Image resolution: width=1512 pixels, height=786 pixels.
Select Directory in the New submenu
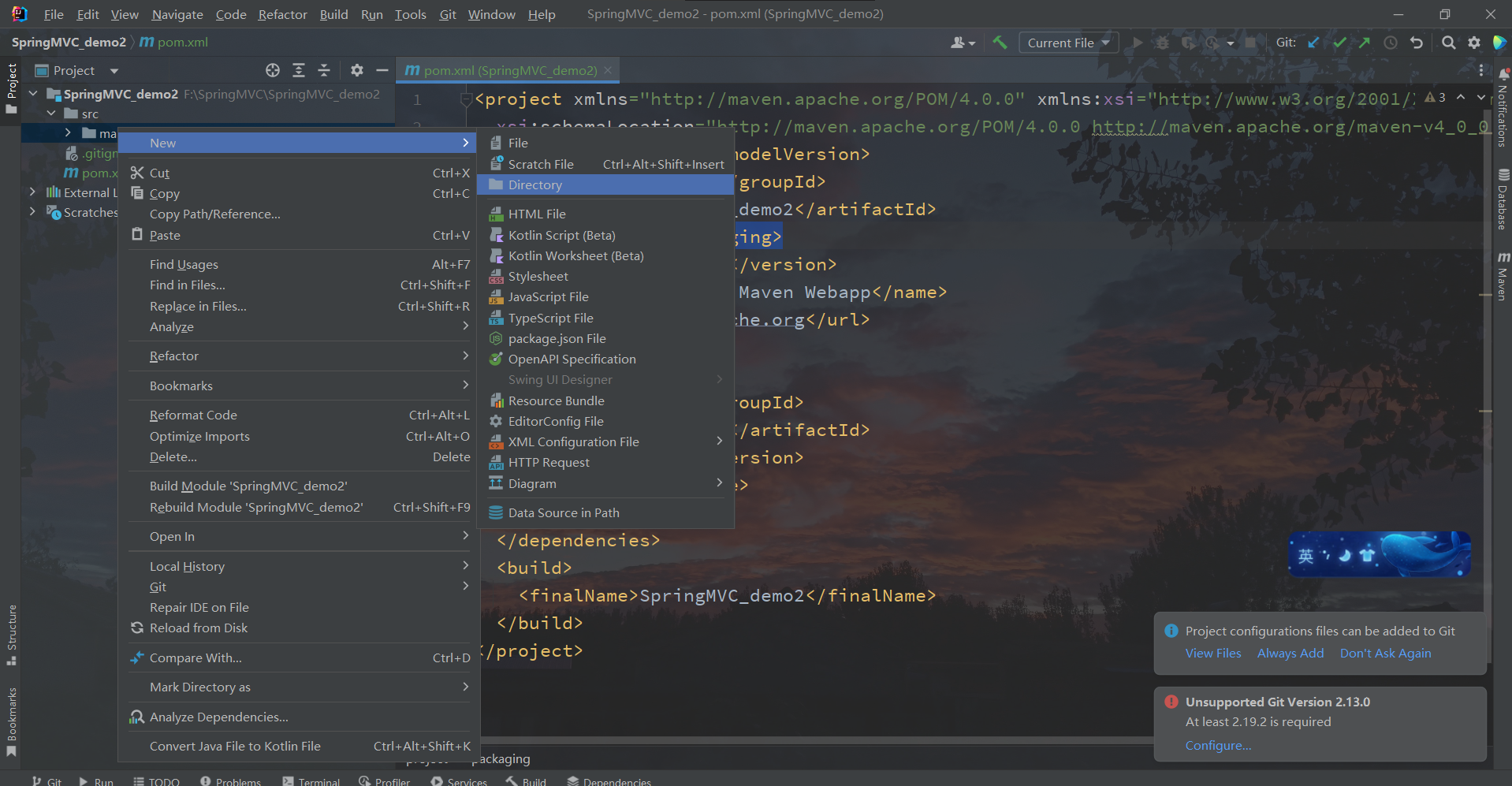click(534, 184)
